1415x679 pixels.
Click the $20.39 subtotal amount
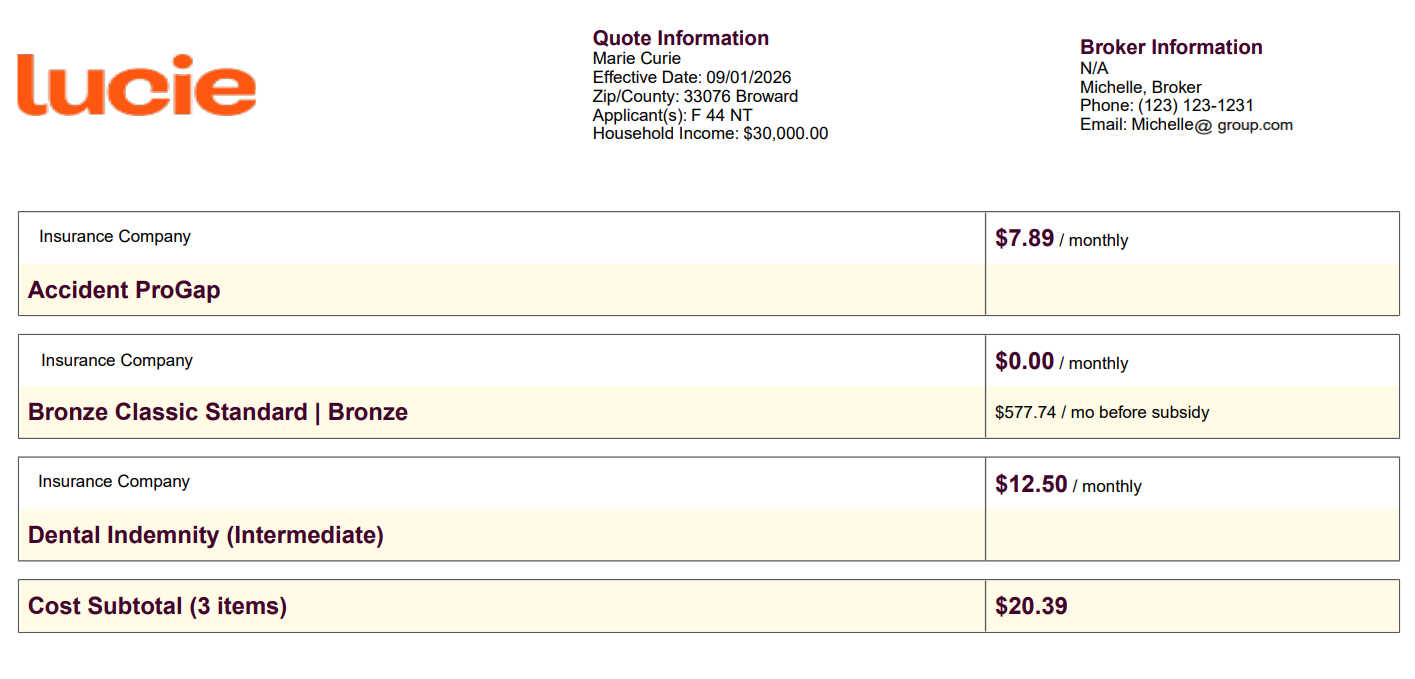[x=1031, y=606]
